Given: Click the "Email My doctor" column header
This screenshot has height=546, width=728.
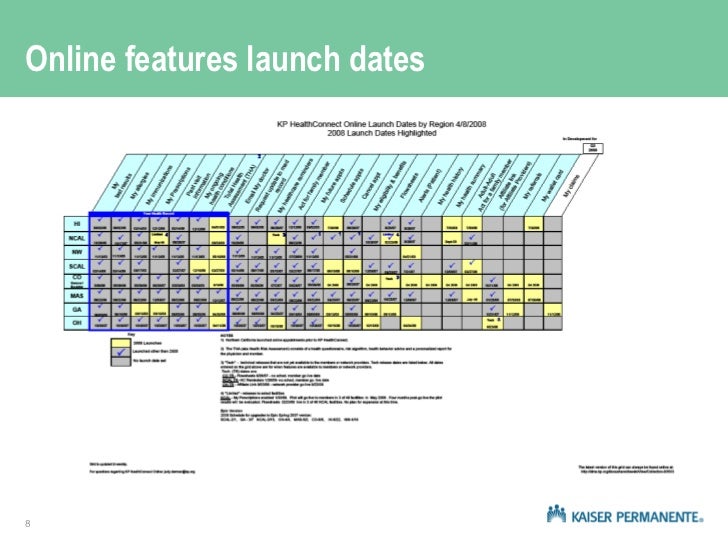Looking at the screenshot, I should tap(256, 186).
